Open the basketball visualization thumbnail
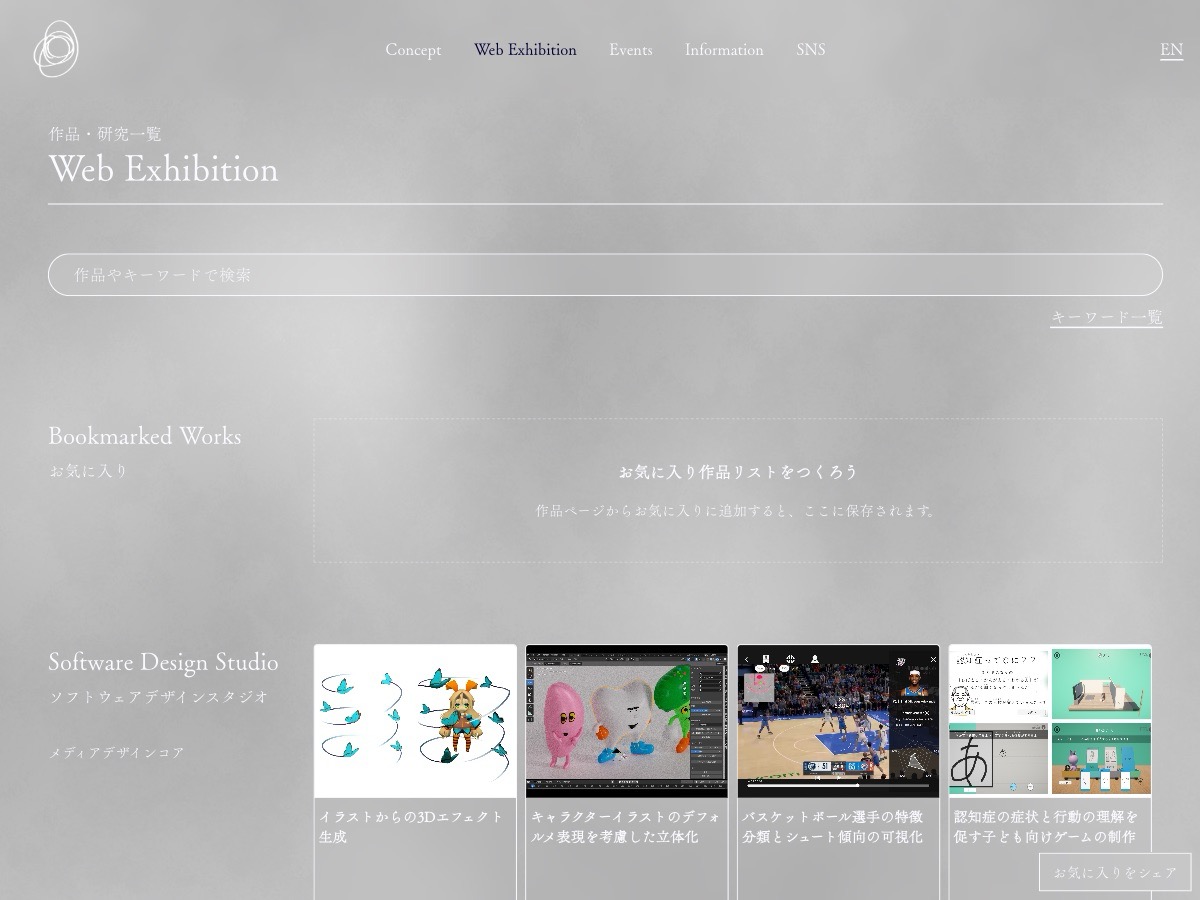 click(x=839, y=721)
